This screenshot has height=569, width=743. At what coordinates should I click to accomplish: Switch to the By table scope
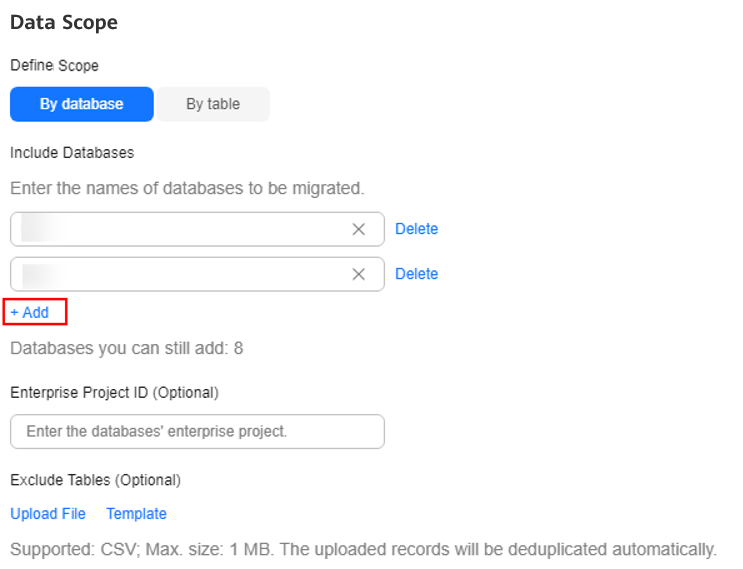click(x=213, y=104)
